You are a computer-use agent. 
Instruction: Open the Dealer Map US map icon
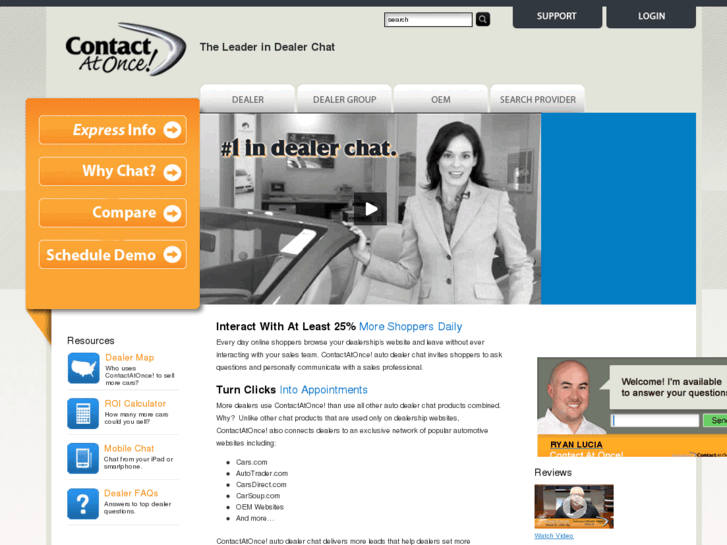coord(83,368)
